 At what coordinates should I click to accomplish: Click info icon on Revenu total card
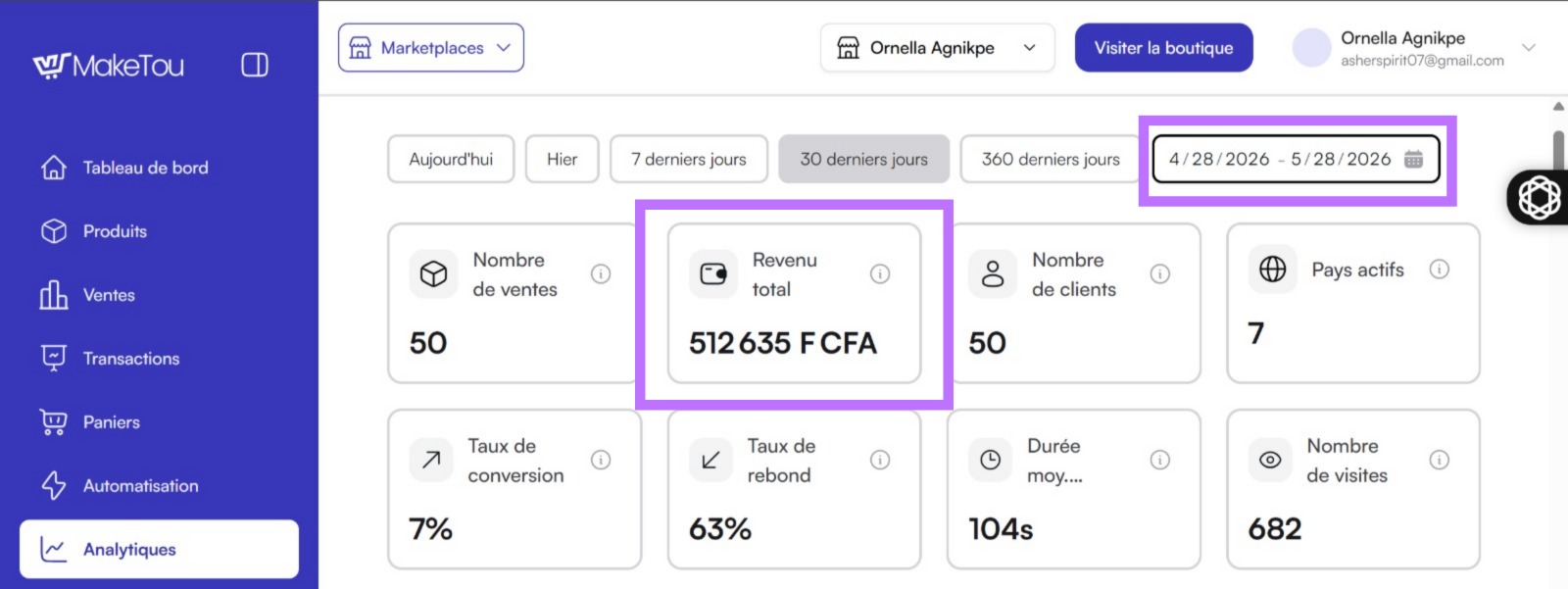(880, 274)
